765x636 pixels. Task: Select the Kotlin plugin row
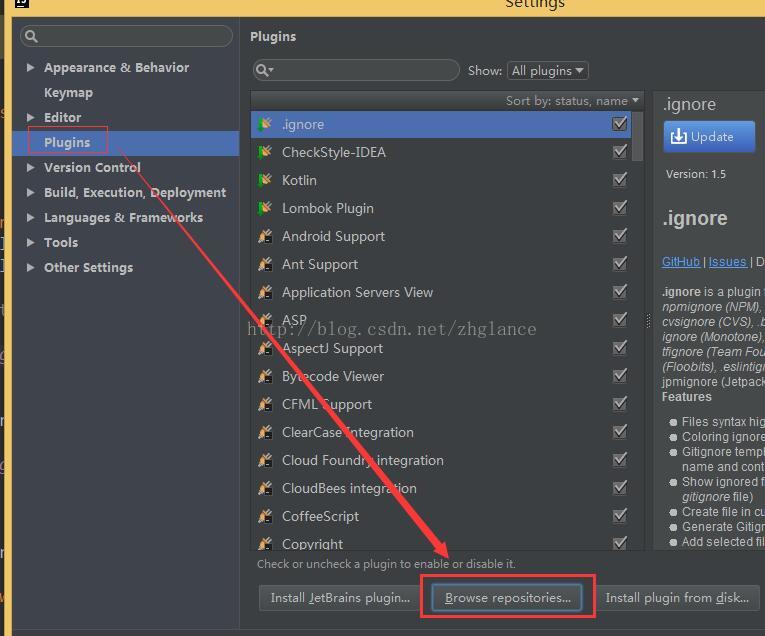pyautogui.click(x=441, y=180)
